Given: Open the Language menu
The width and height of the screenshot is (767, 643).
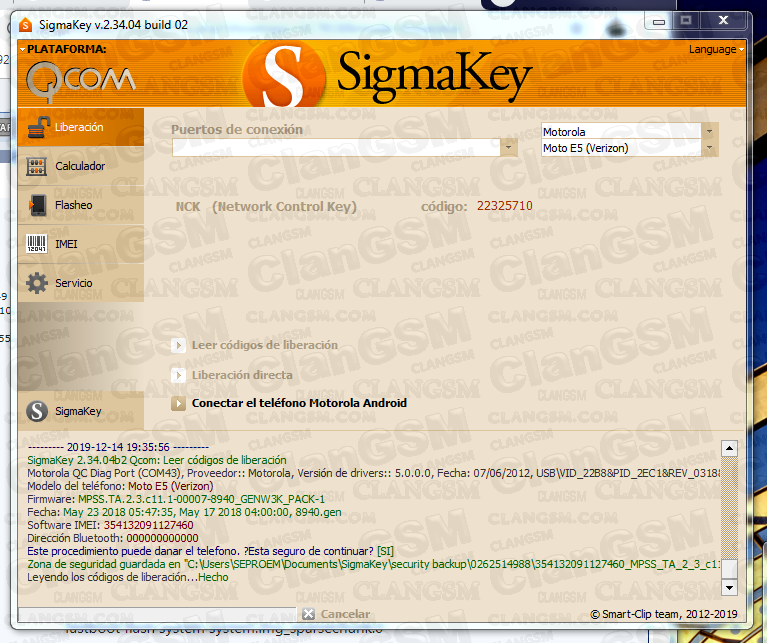Looking at the screenshot, I should (716, 49).
